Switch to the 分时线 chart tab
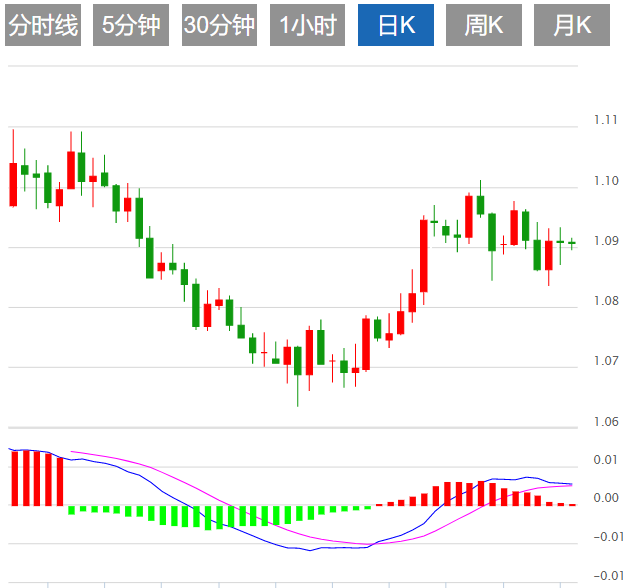The image size is (632, 588). pyautogui.click(x=43, y=25)
